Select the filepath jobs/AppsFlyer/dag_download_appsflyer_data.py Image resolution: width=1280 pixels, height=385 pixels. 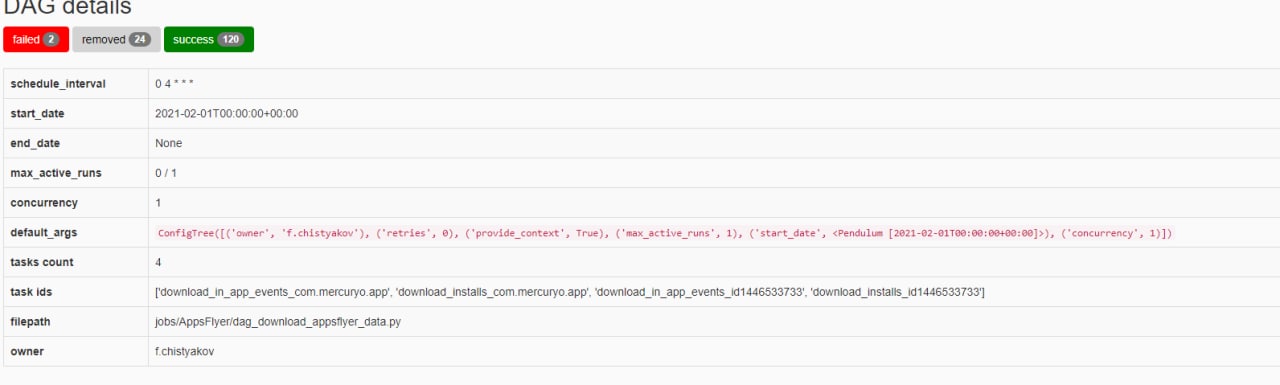278,322
